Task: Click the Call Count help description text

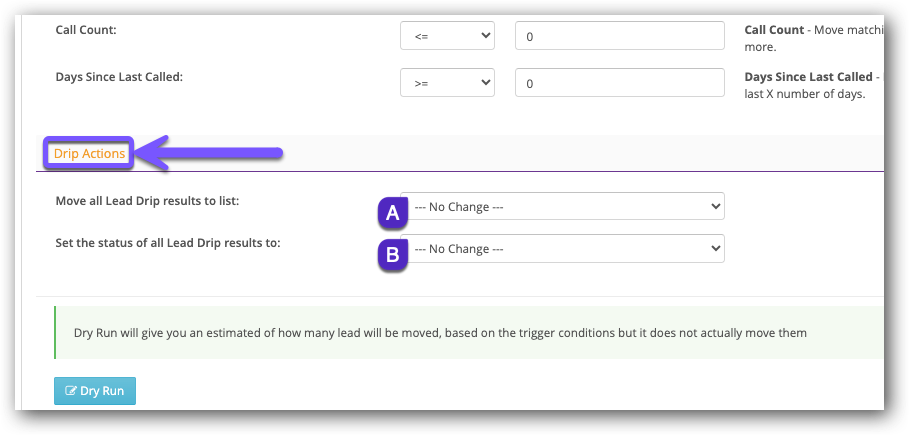Action: [814, 38]
